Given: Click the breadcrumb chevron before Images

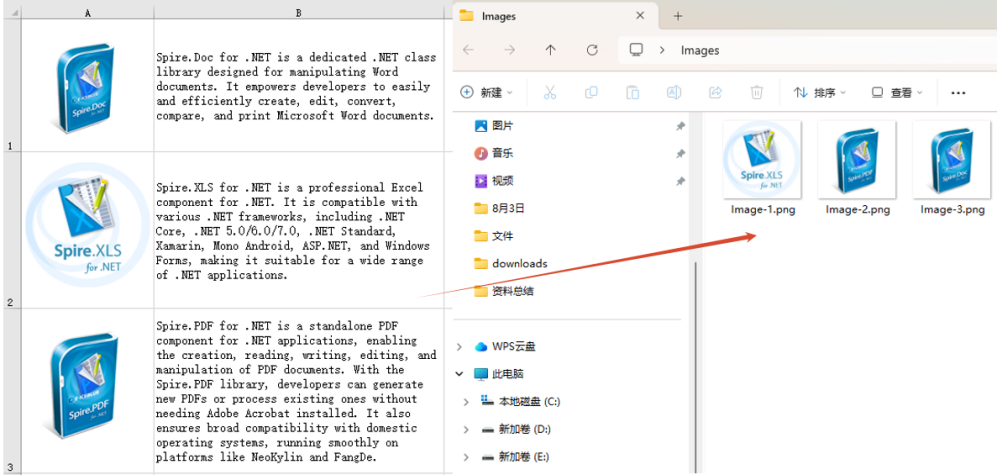Looking at the screenshot, I should [663, 50].
